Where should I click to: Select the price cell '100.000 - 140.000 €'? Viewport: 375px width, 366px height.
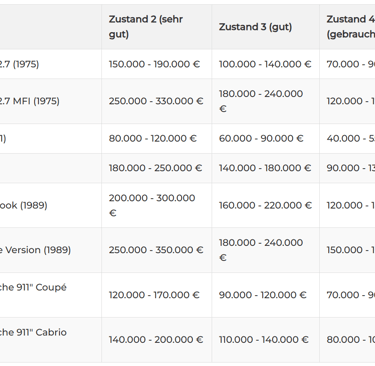[265, 64]
